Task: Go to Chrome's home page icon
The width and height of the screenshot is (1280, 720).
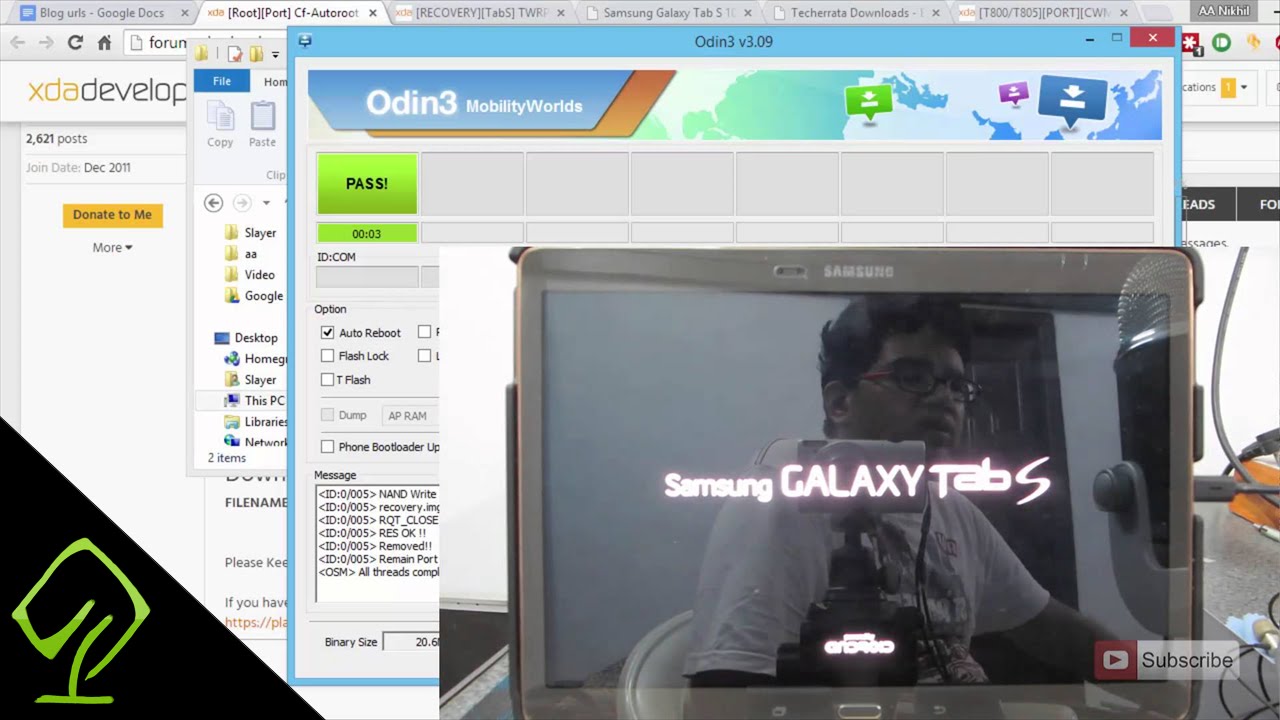Action: tap(104, 43)
